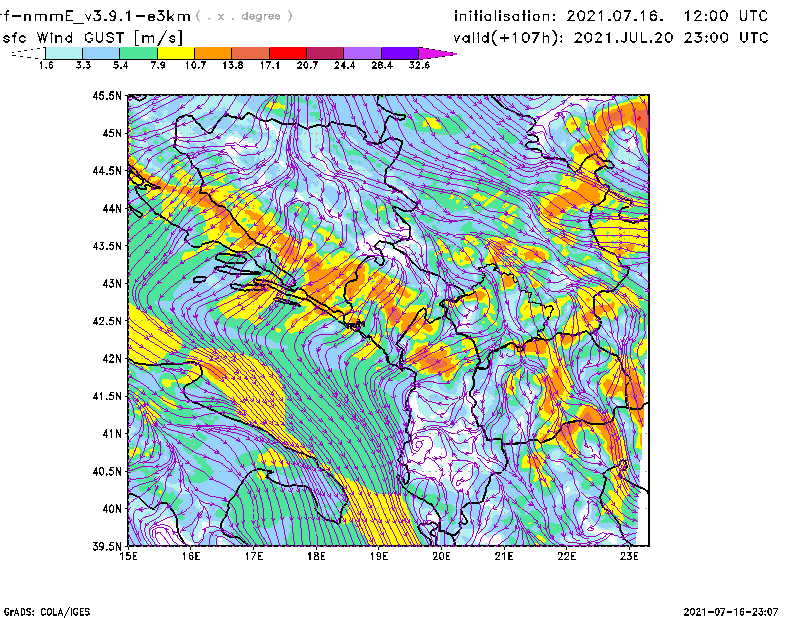This screenshot has height=618, width=800.
Task: Click the light blue 3.3–5.4 legend swatch
Action: point(101,53)
